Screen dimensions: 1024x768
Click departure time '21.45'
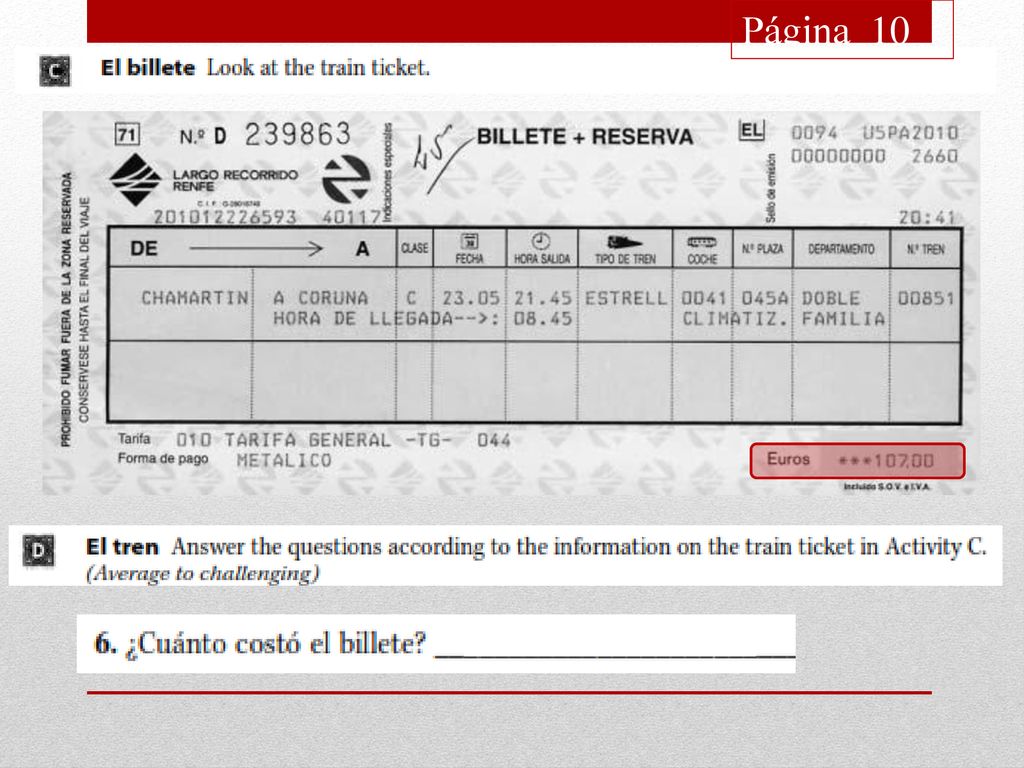pos(542,298)
